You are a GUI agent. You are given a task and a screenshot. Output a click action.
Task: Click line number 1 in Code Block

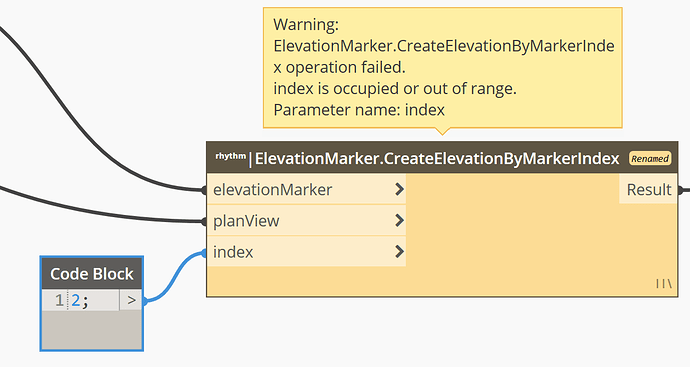[59, 301]
